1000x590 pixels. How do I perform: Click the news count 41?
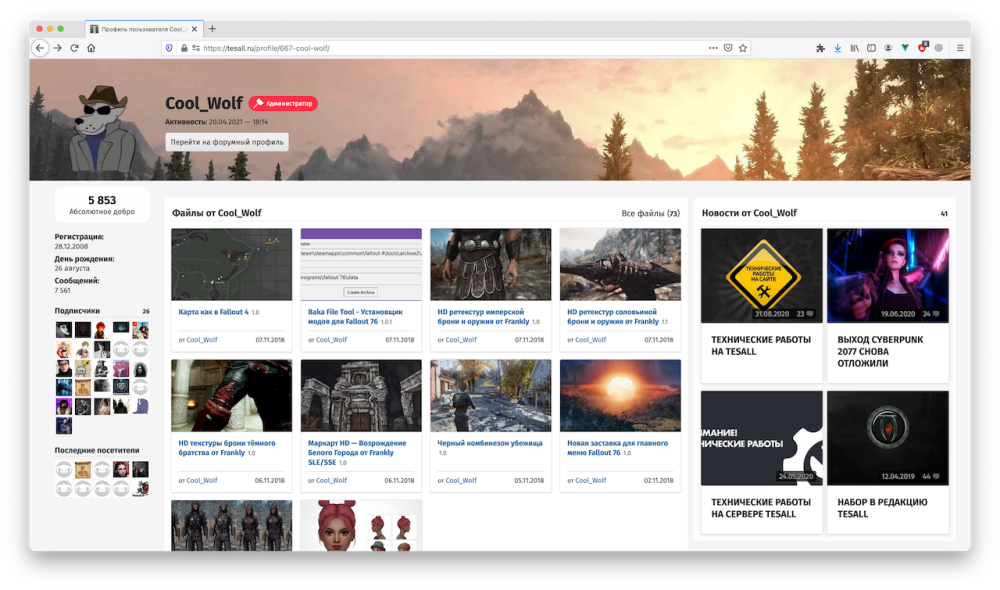click(944, 214)
